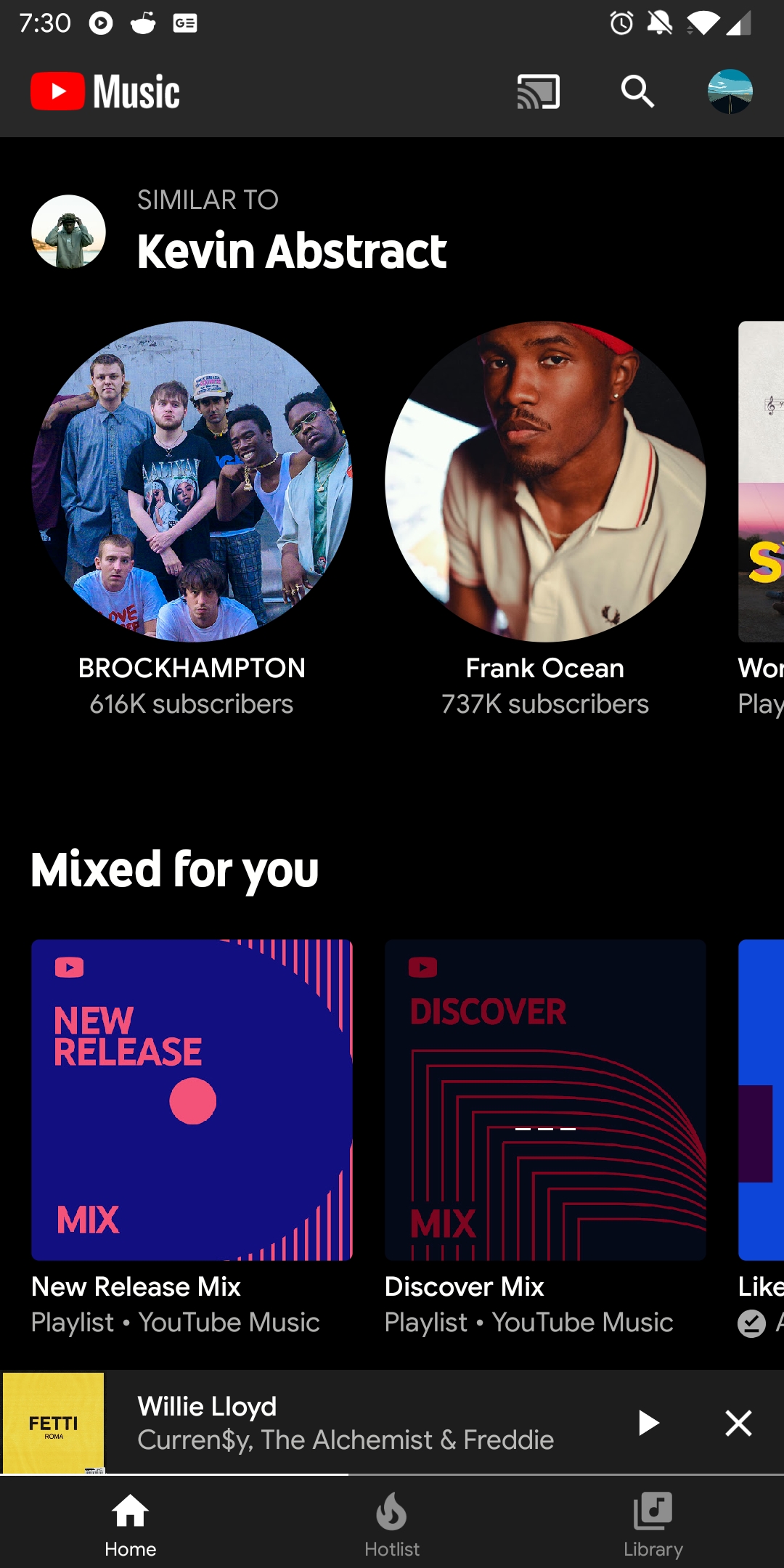Dismiss the mini player with the X
784x1568 pixels.
point(738,1423)
